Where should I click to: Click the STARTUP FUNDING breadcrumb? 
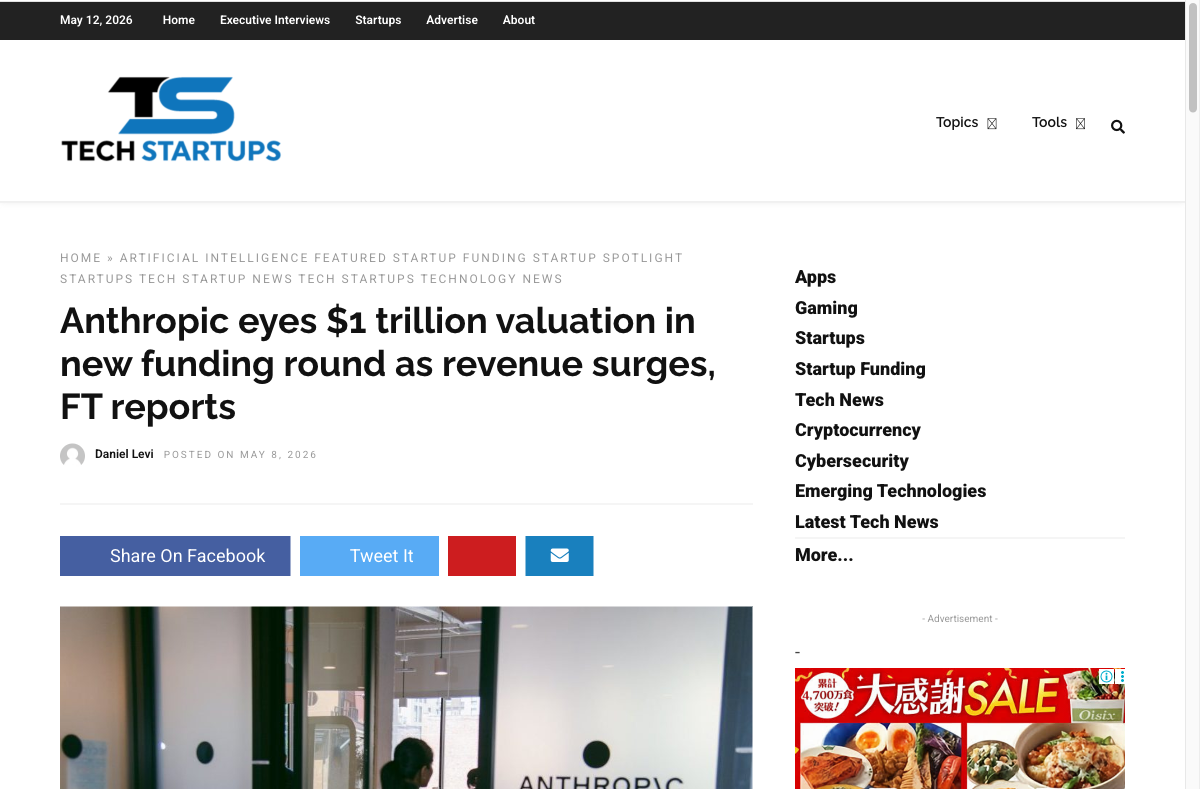[x=459, y=258]
